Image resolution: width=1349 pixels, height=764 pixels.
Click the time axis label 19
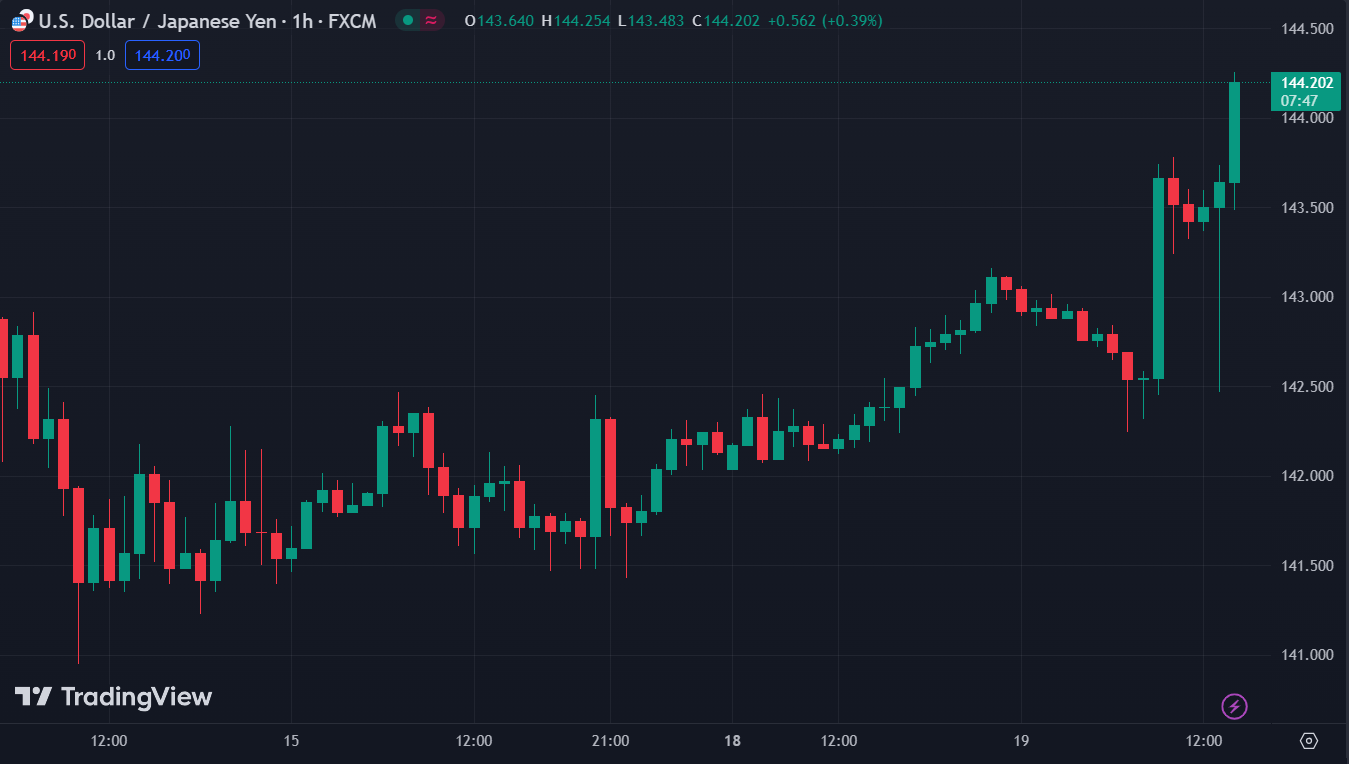click(1021, 741)
